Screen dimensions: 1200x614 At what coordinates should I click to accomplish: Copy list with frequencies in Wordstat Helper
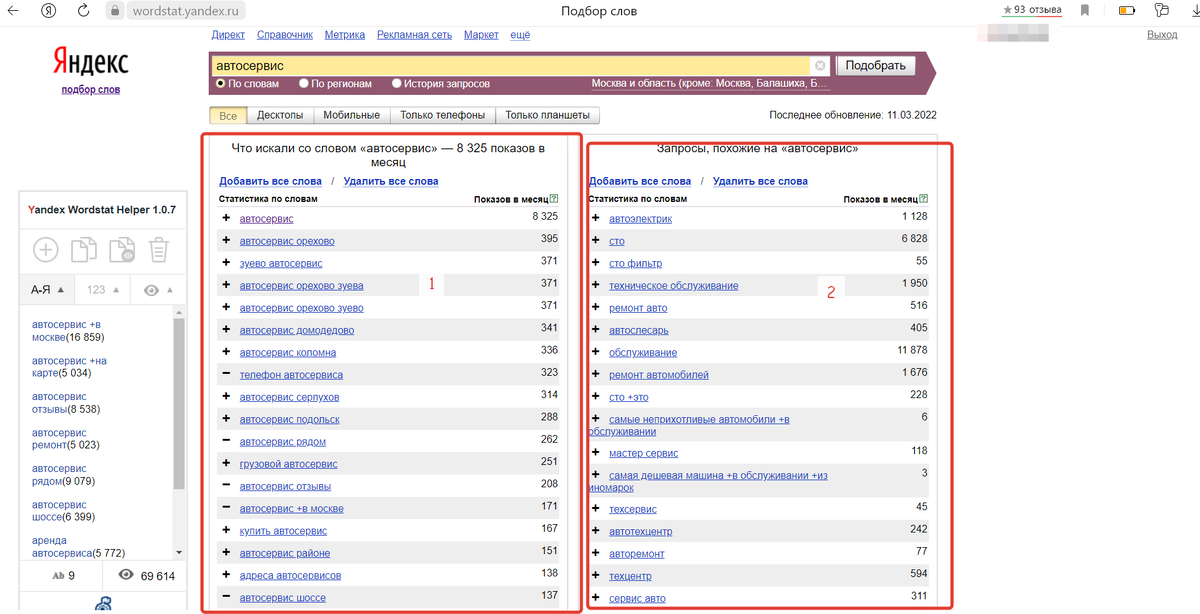coord(122,249)
